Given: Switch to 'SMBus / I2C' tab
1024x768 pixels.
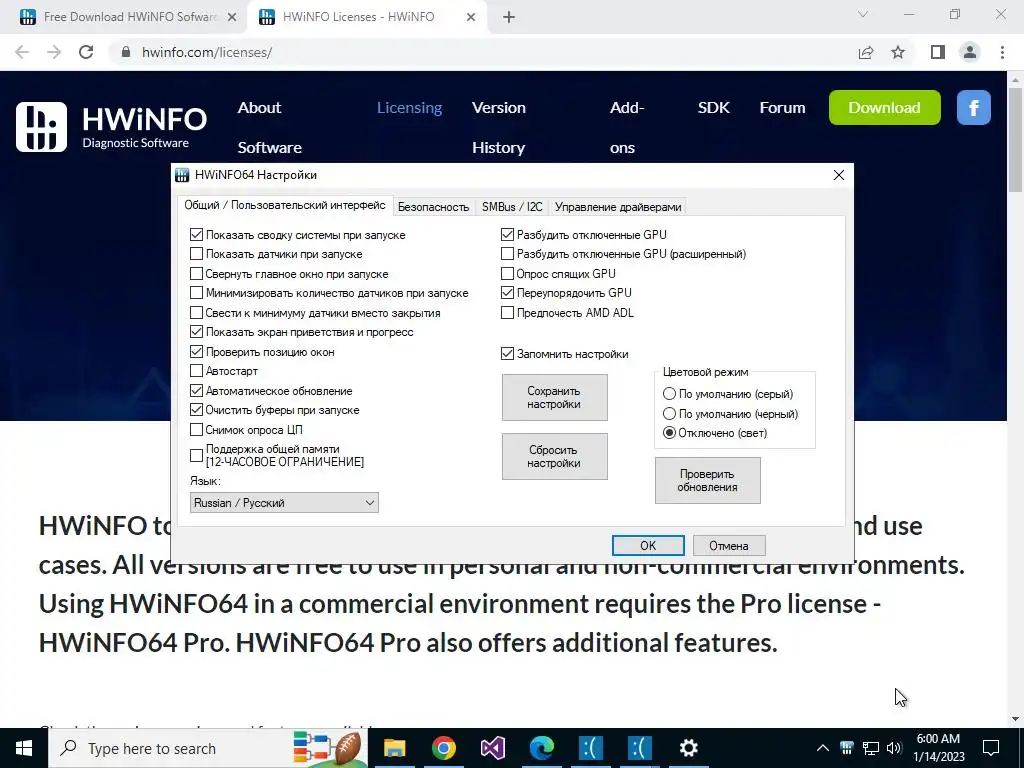Looking at the screenshot, I should [x=512, y=207].
